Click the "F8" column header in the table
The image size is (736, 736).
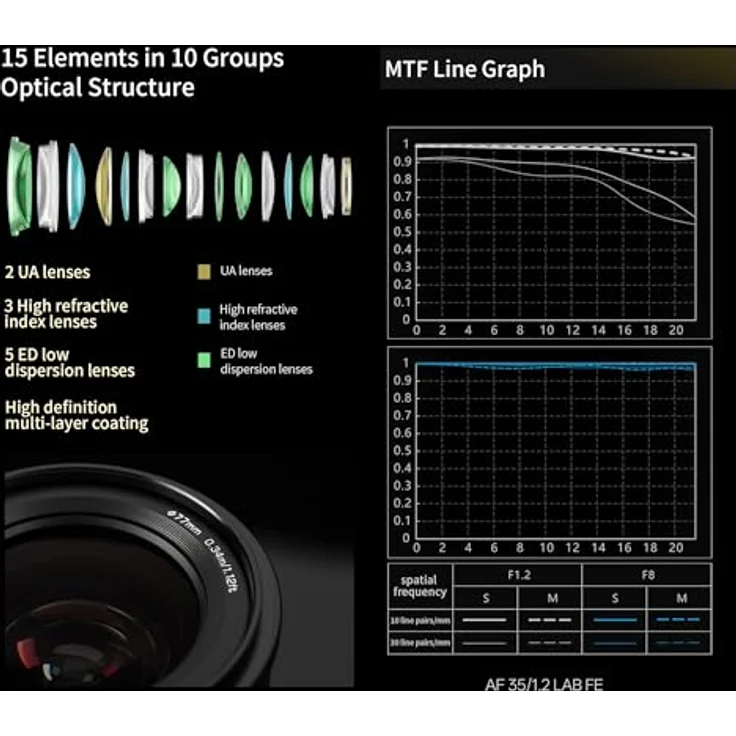pyautogui.click(x=648, y=575)
